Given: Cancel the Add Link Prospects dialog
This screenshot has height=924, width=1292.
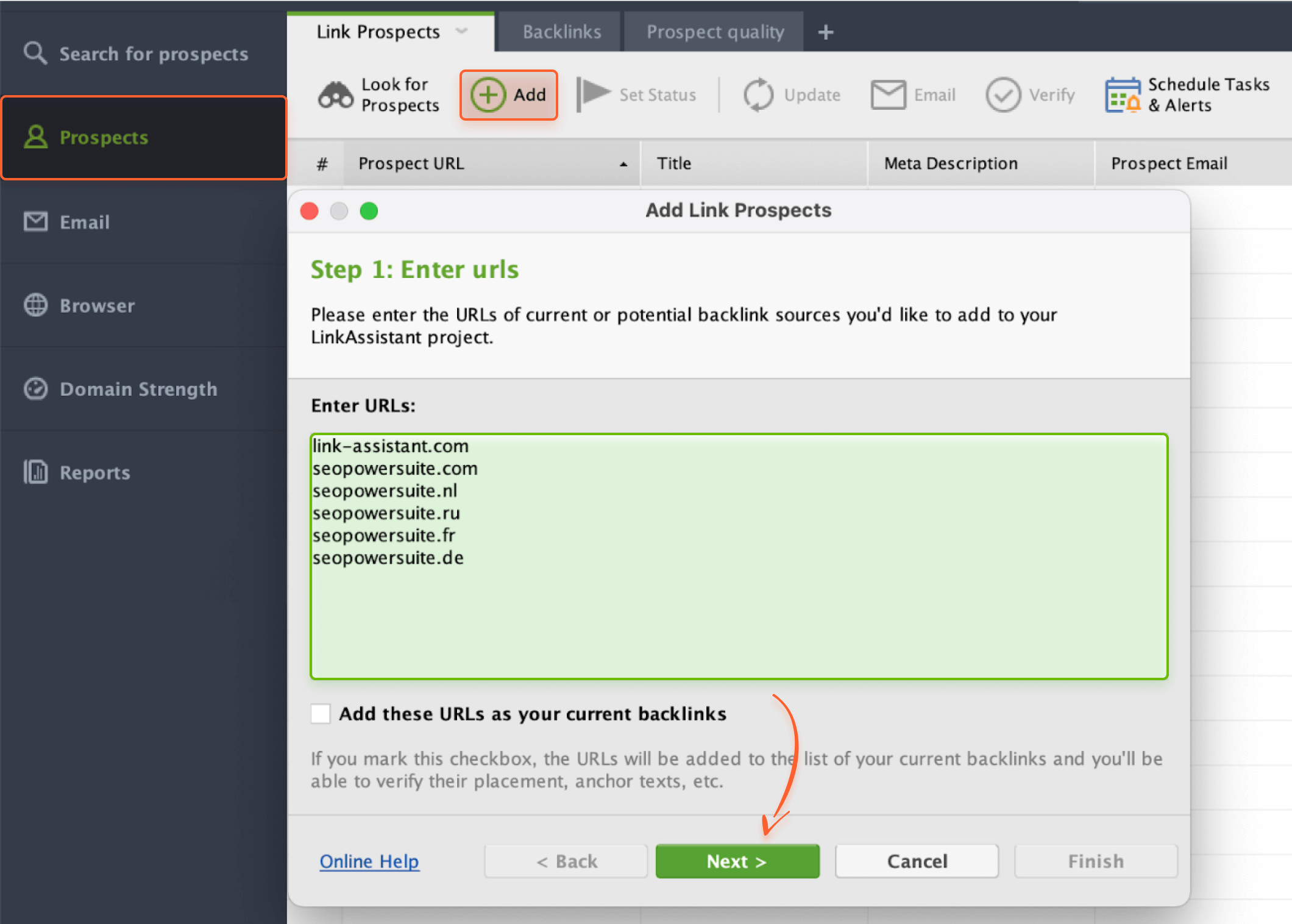Looking at the screenshot, I should (x=917, y=861).
